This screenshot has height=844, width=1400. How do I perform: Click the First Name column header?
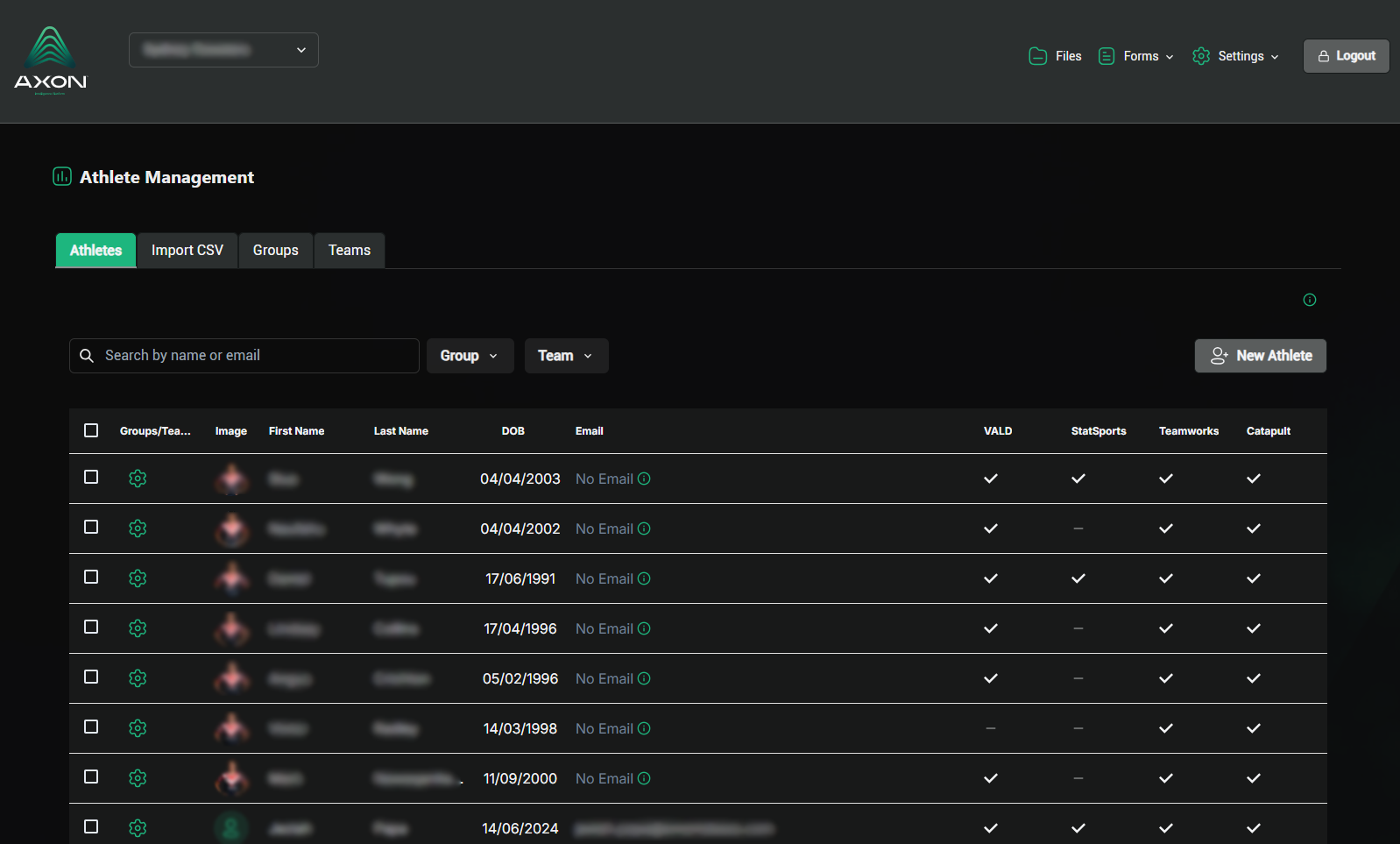pyautogui.click(x=296, y=431)
